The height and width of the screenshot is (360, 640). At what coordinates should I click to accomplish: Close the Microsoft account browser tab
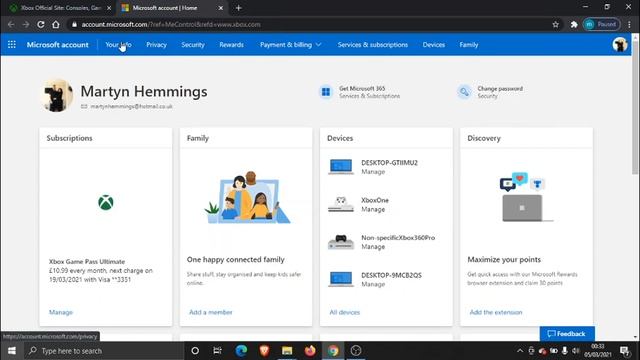point(221,8)
